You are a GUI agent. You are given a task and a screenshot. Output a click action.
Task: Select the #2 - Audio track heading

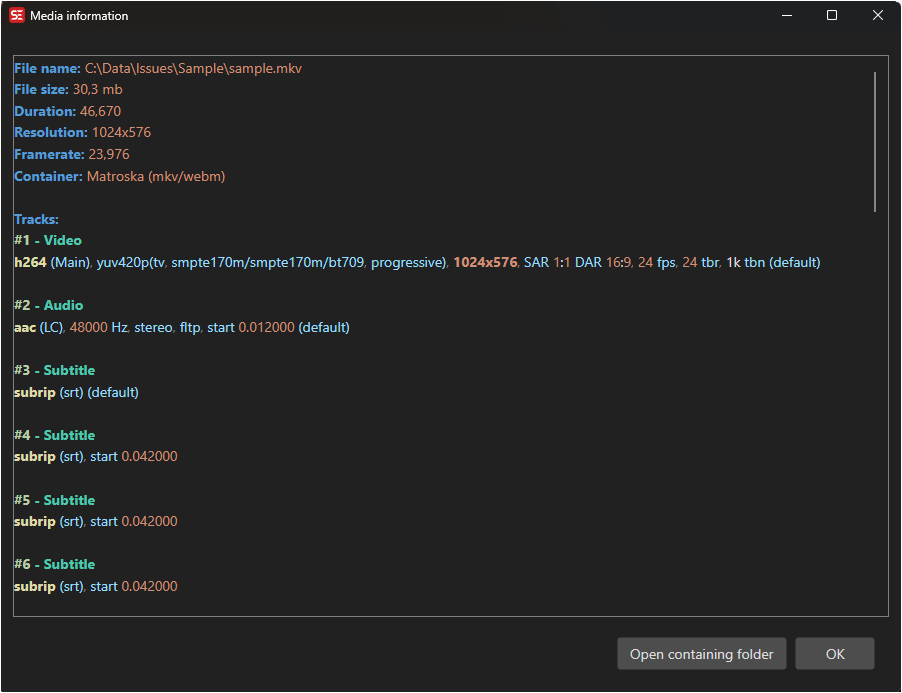point(48,306)
